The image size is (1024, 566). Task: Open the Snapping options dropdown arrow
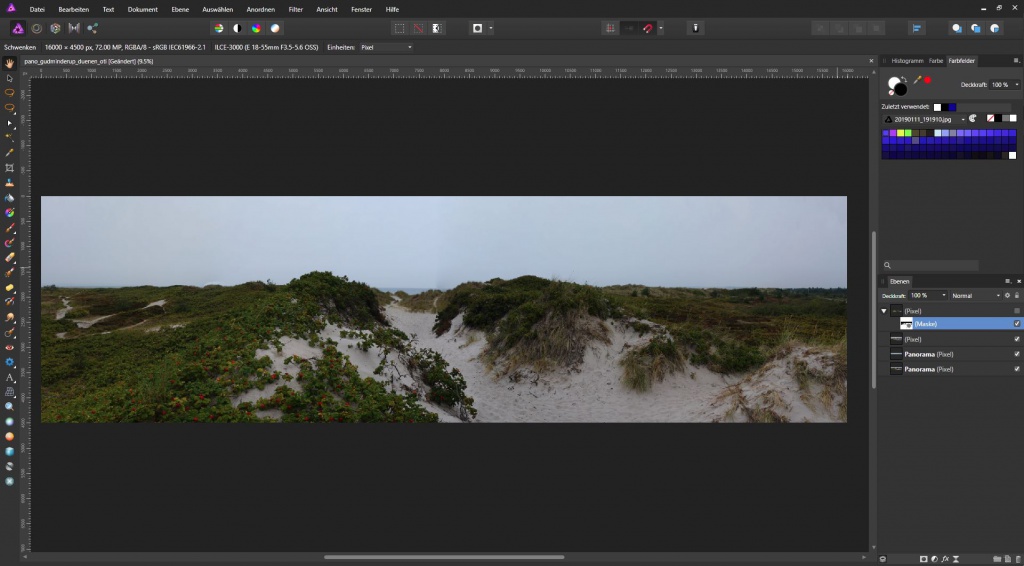[661, 28]
